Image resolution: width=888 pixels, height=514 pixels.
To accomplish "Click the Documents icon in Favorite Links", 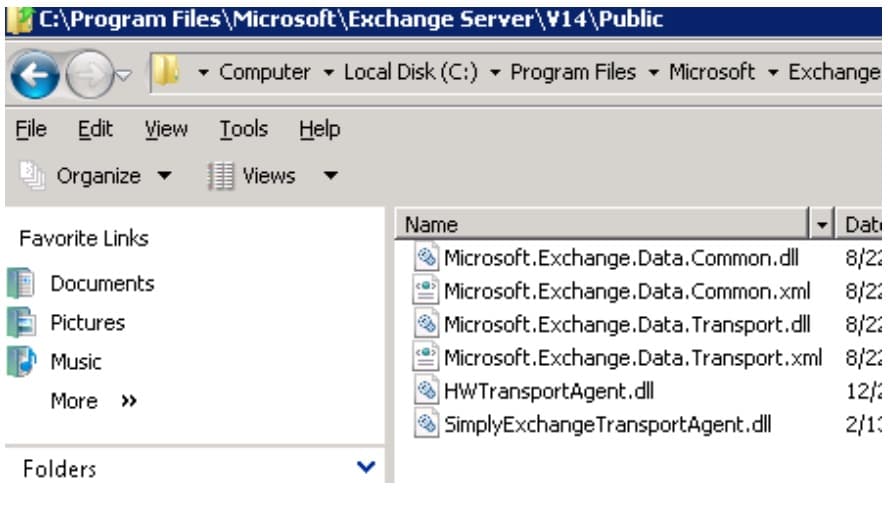I will [21, 284].
